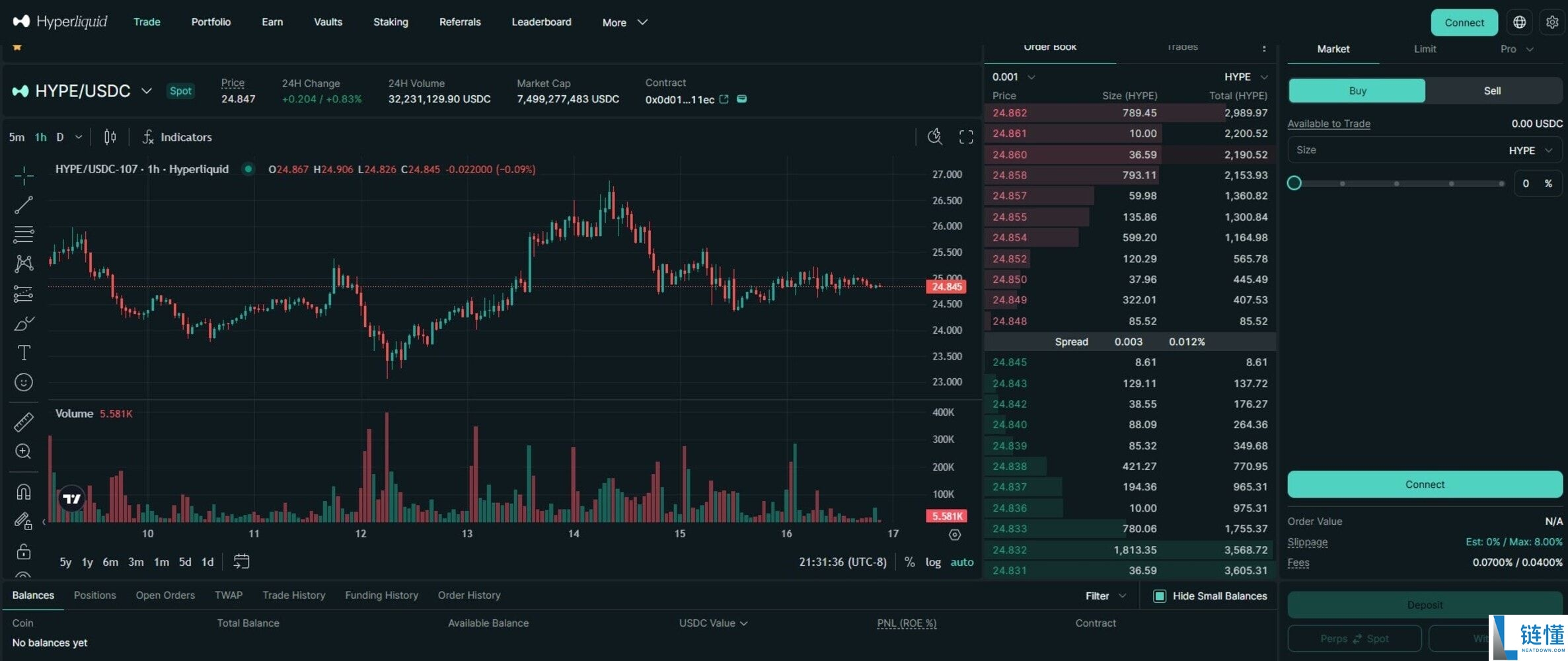
Task: Open the emoji icons tool
Action: click(x=24, y=382)
